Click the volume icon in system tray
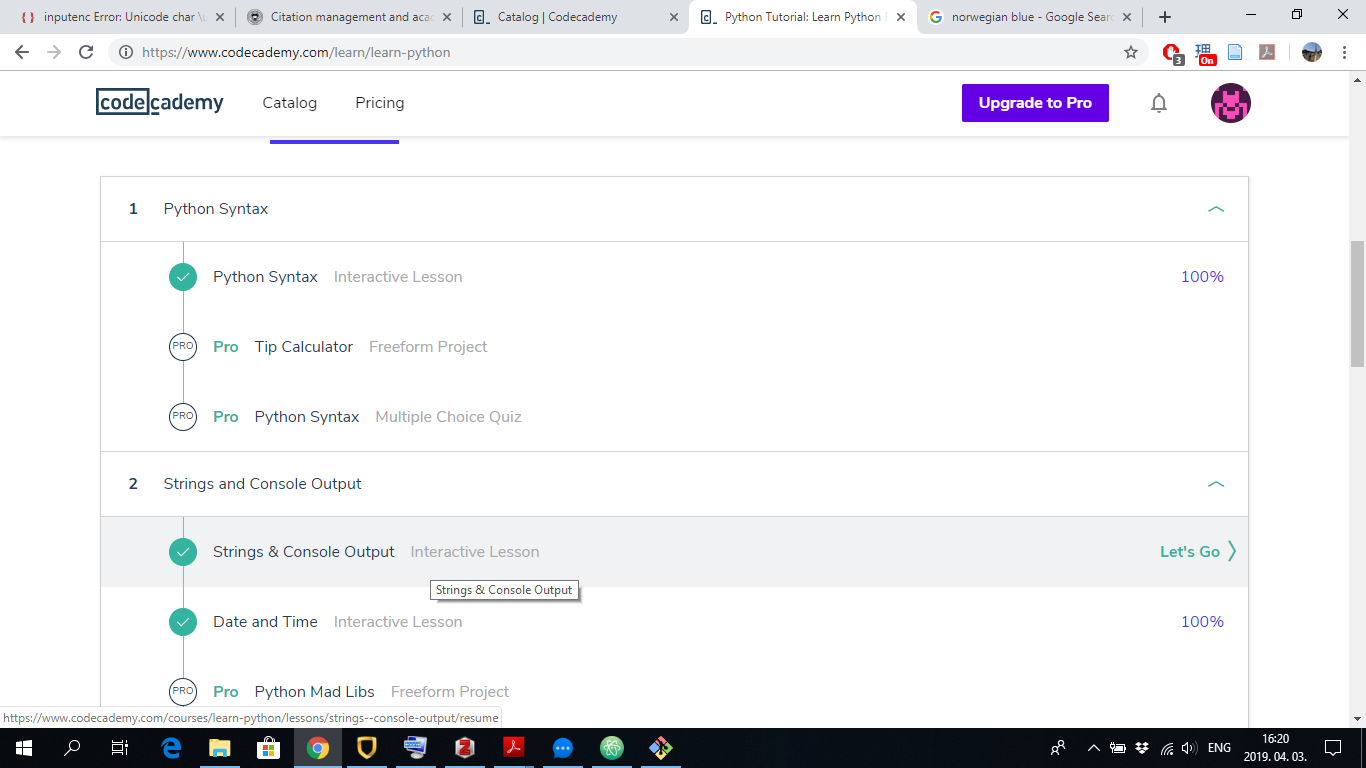This screenshot has width=1366, height=768. (1189, 748)
